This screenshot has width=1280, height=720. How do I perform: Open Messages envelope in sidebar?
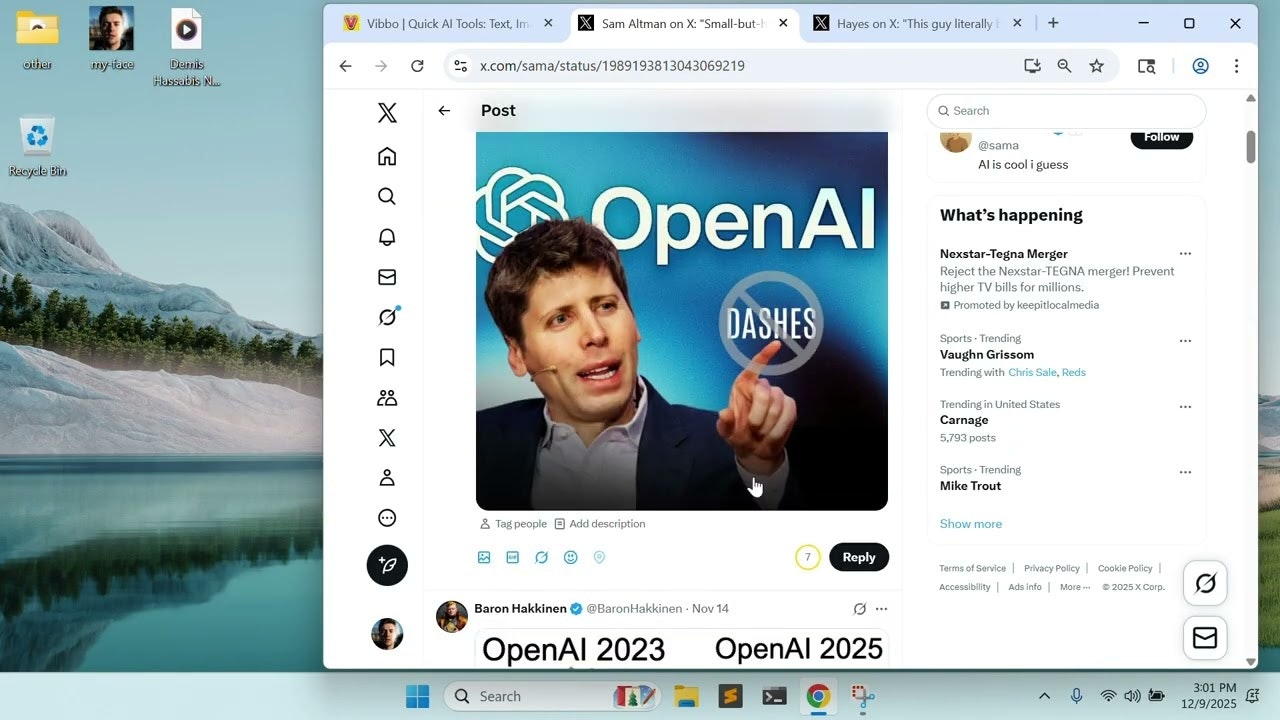(387, 277)
